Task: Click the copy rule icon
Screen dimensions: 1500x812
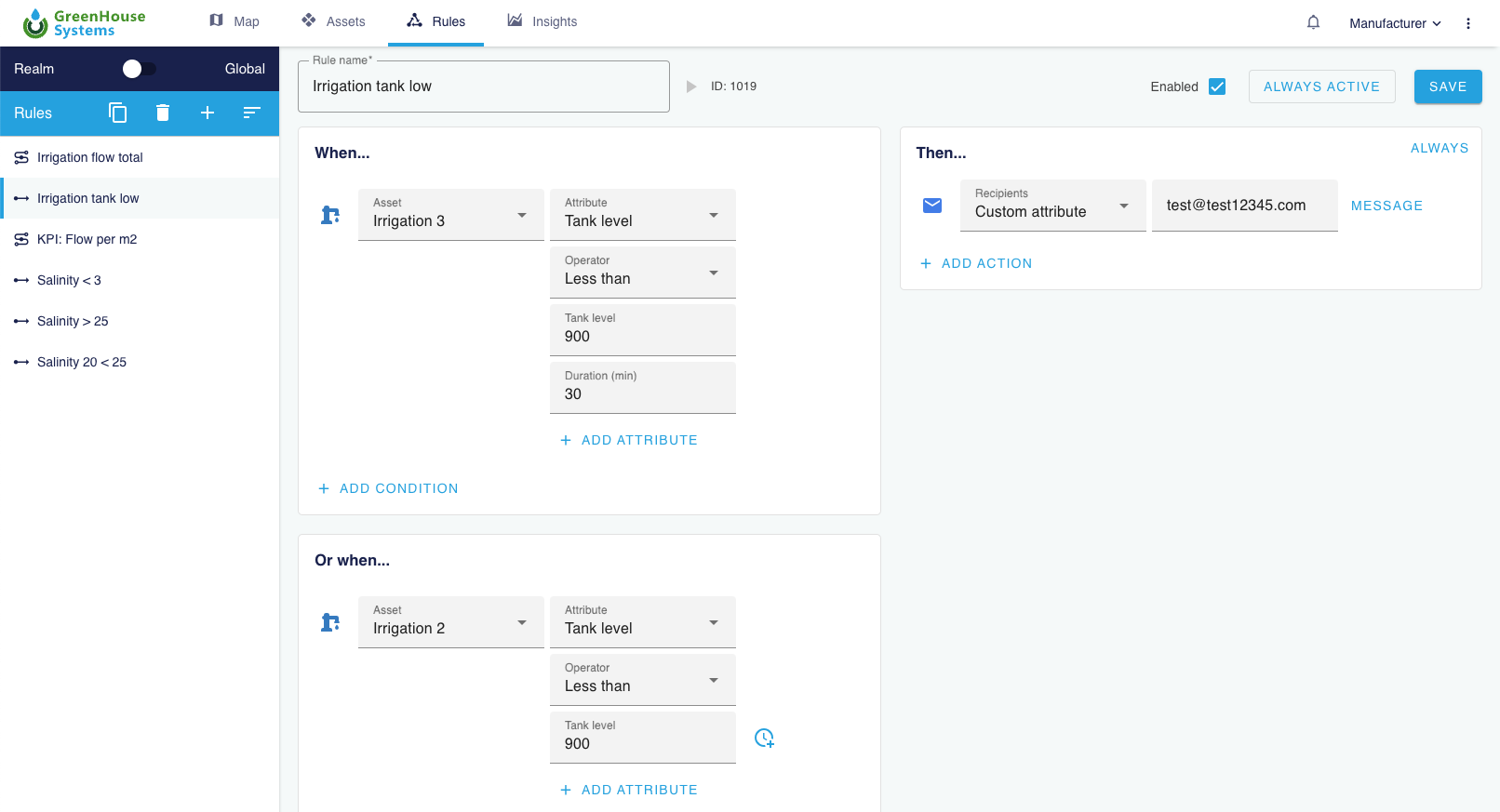Action: (117, 113)
